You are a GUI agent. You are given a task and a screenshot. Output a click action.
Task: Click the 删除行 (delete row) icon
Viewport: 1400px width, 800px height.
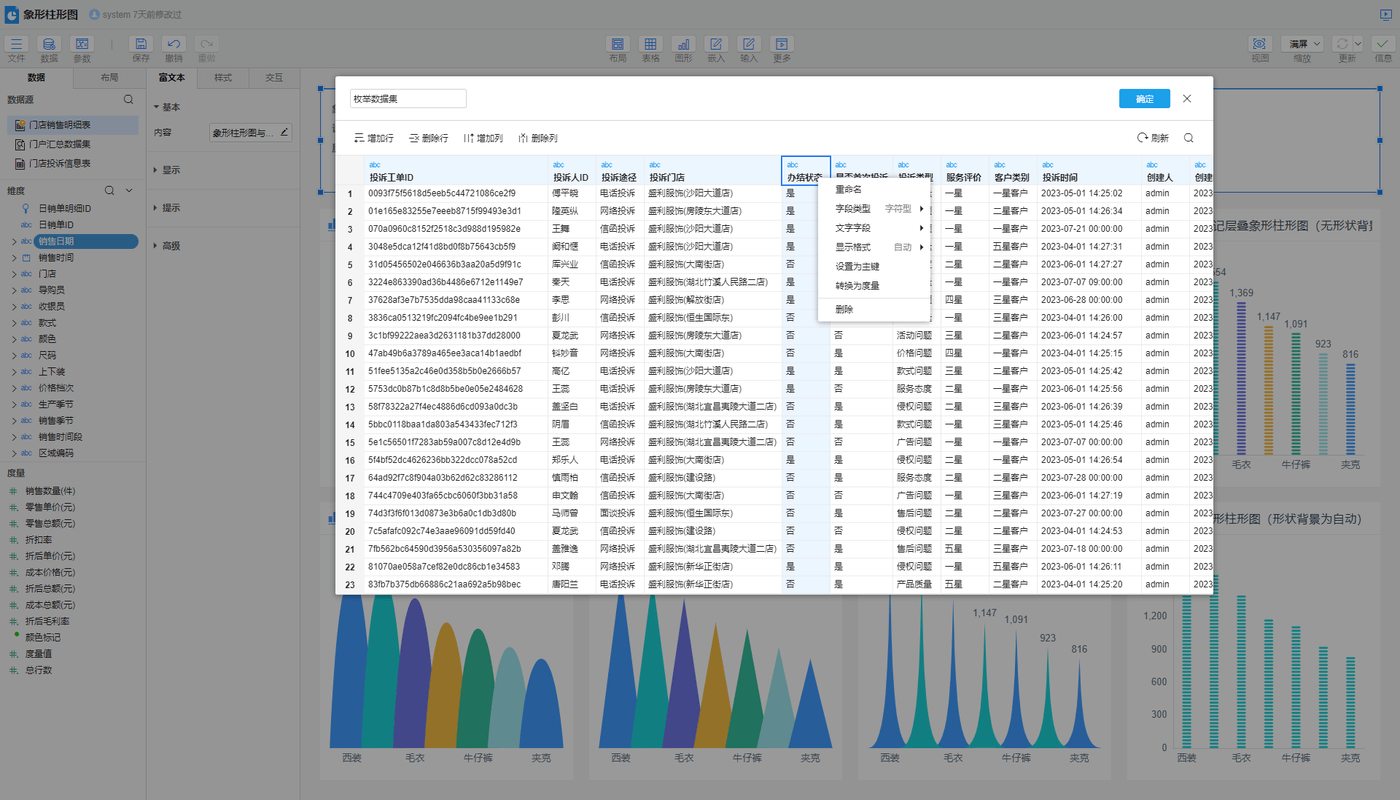414,138
